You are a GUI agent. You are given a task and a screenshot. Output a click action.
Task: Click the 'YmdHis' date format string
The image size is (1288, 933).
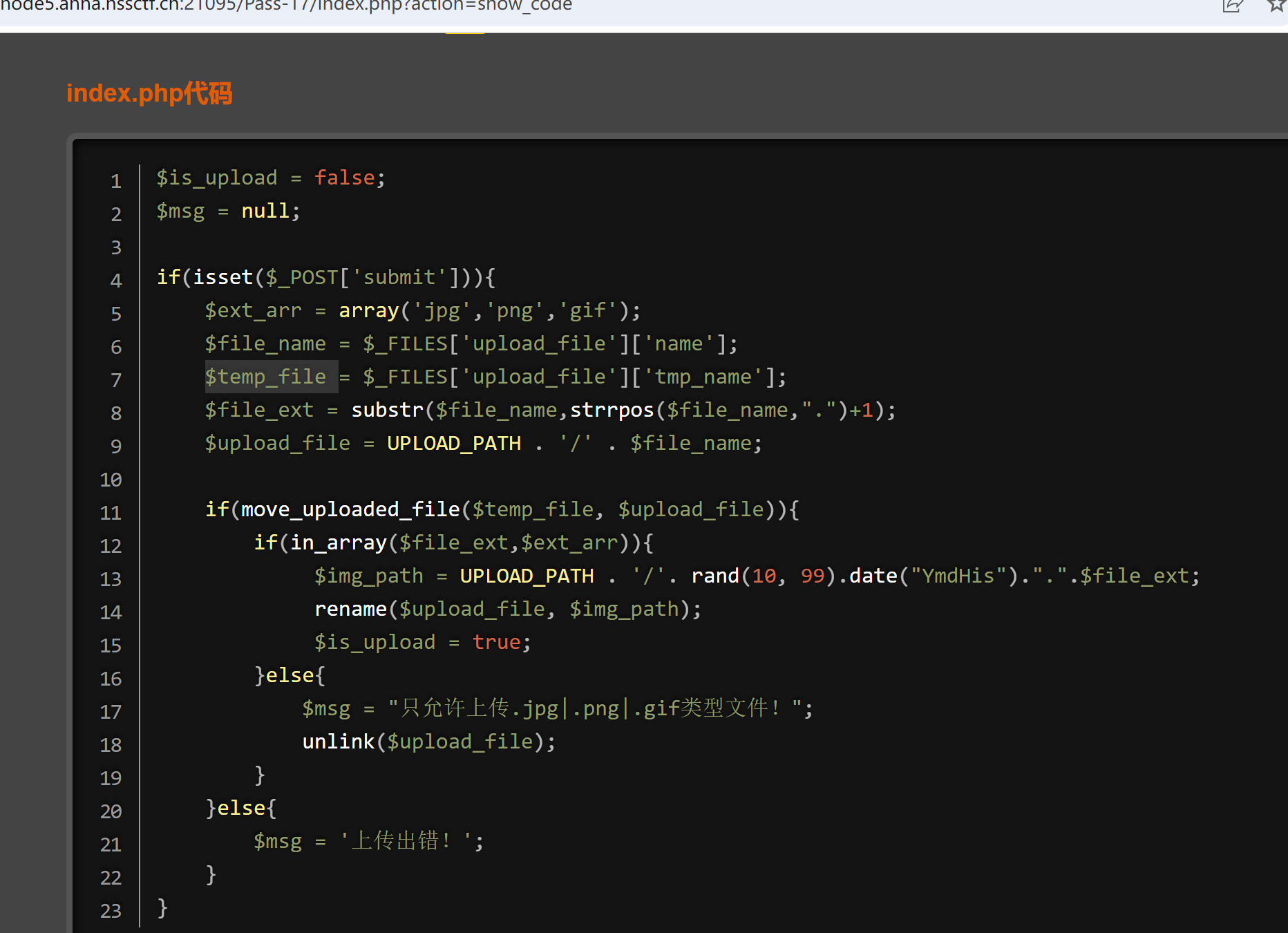(x=958, y=576)
